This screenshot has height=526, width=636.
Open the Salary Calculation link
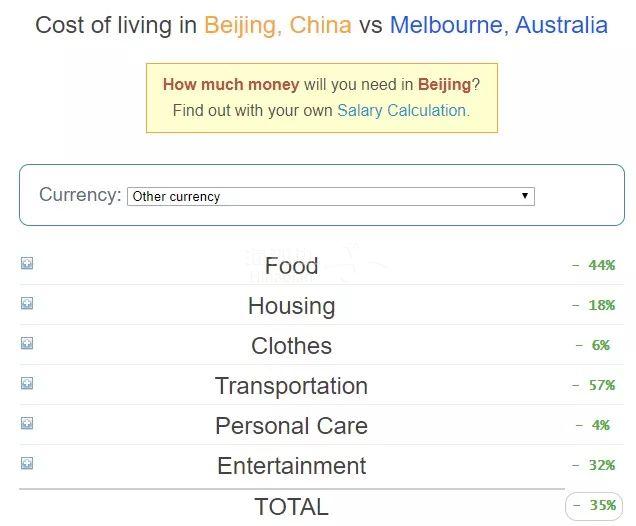(x=403, y=110)
